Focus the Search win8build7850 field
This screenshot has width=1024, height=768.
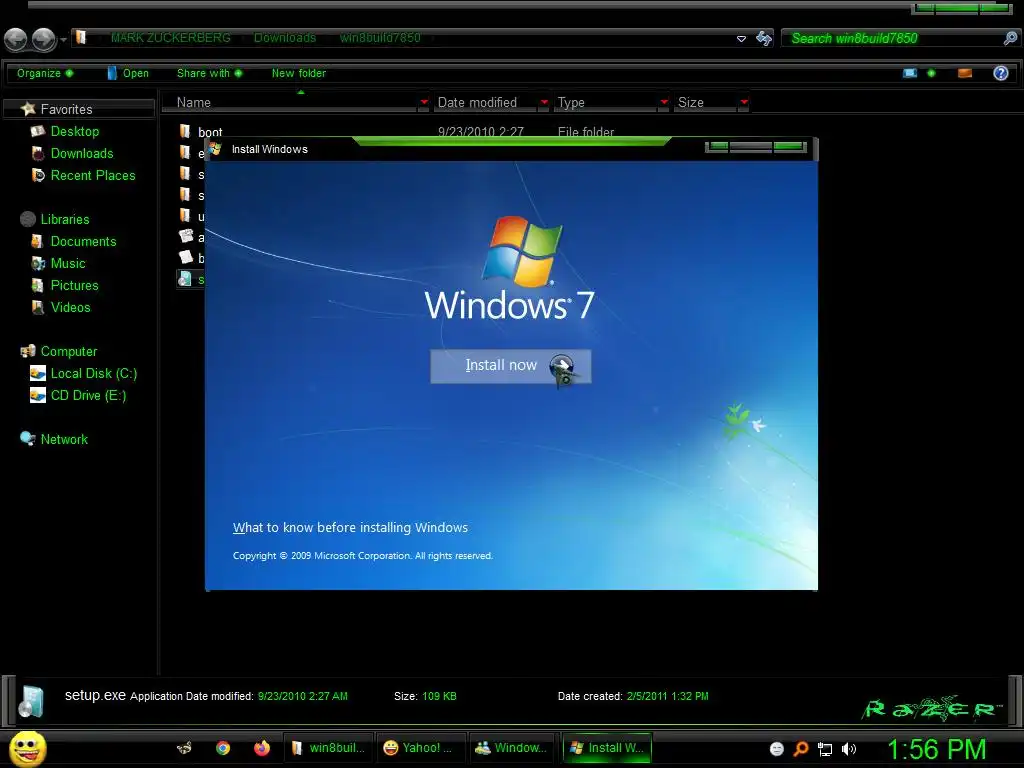pos(893,39)
